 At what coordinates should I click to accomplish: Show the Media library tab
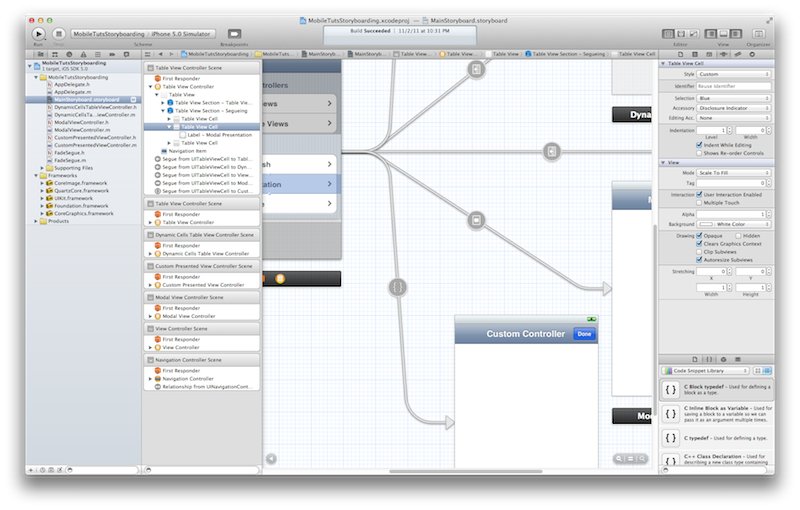click(x=738, y=359)
